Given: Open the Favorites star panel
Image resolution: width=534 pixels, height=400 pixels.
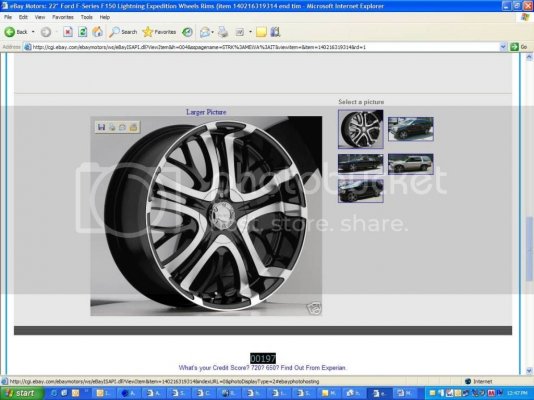Looking at the screenshot, I should [x=159, y=32].
